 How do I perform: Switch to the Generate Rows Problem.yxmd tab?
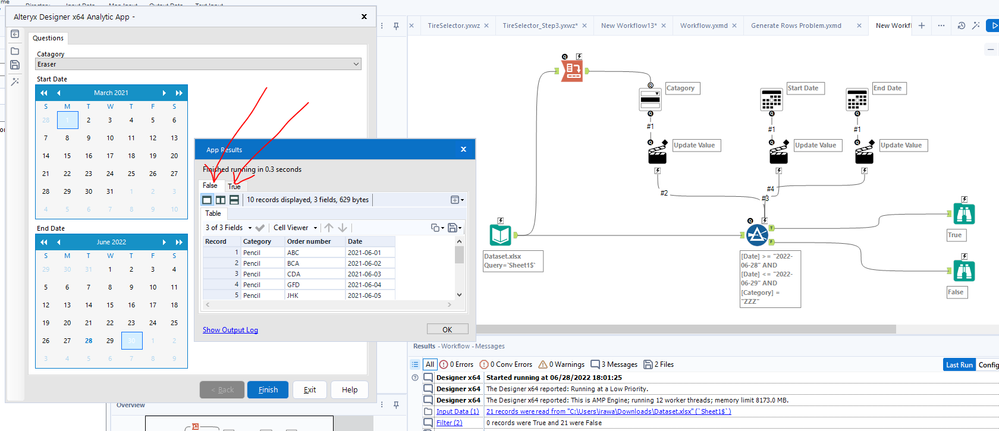pos(796,26)
